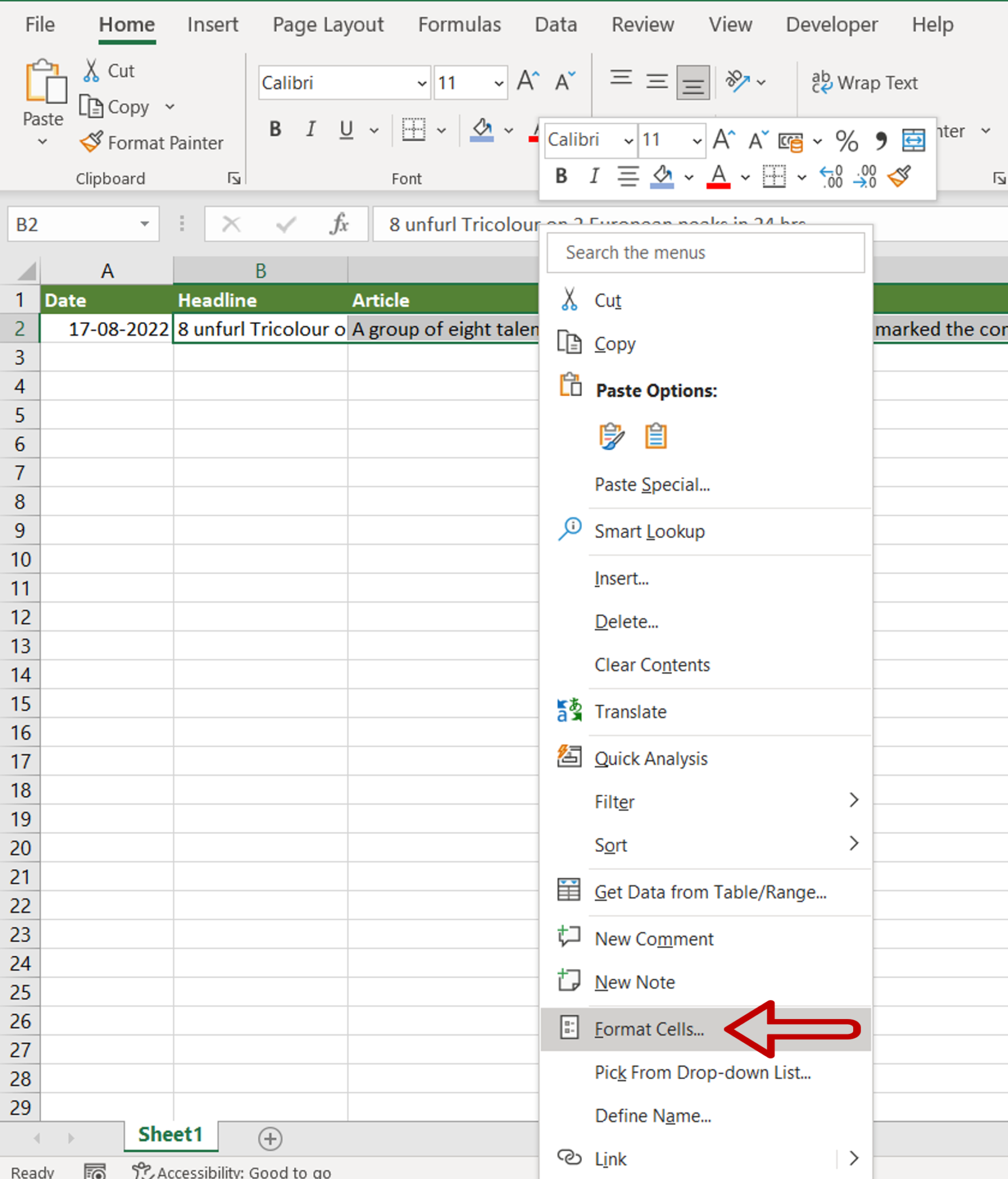Choose New Note in context menu
The image size is (1008, 1179).
point(705,982)
